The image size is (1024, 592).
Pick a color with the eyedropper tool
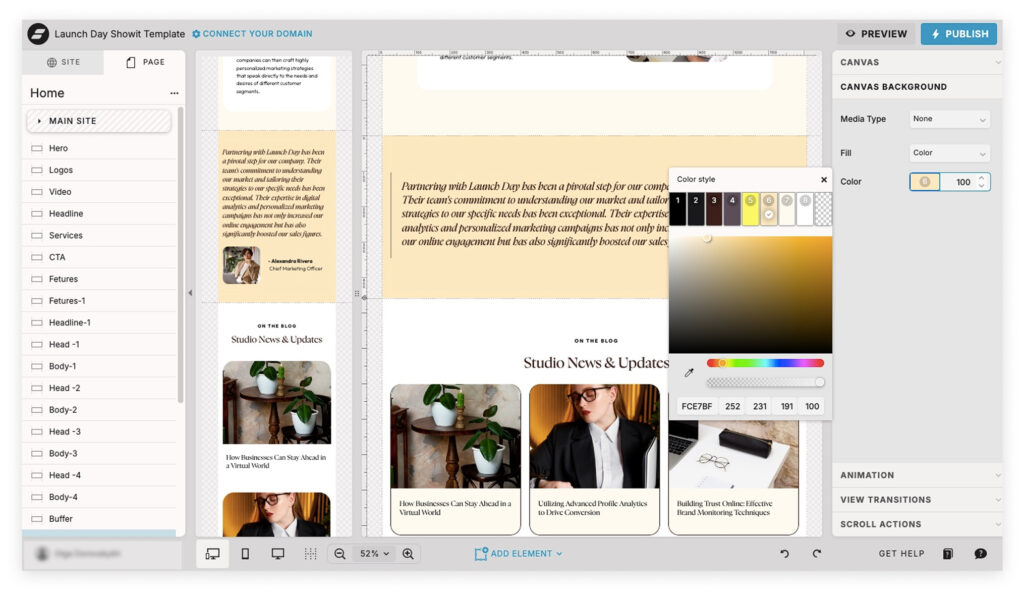pos(688,372)
